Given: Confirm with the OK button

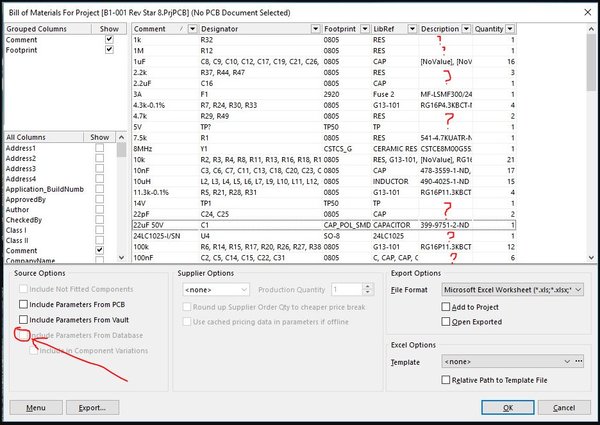Looking at the screenshot, I should click(508, 407).
